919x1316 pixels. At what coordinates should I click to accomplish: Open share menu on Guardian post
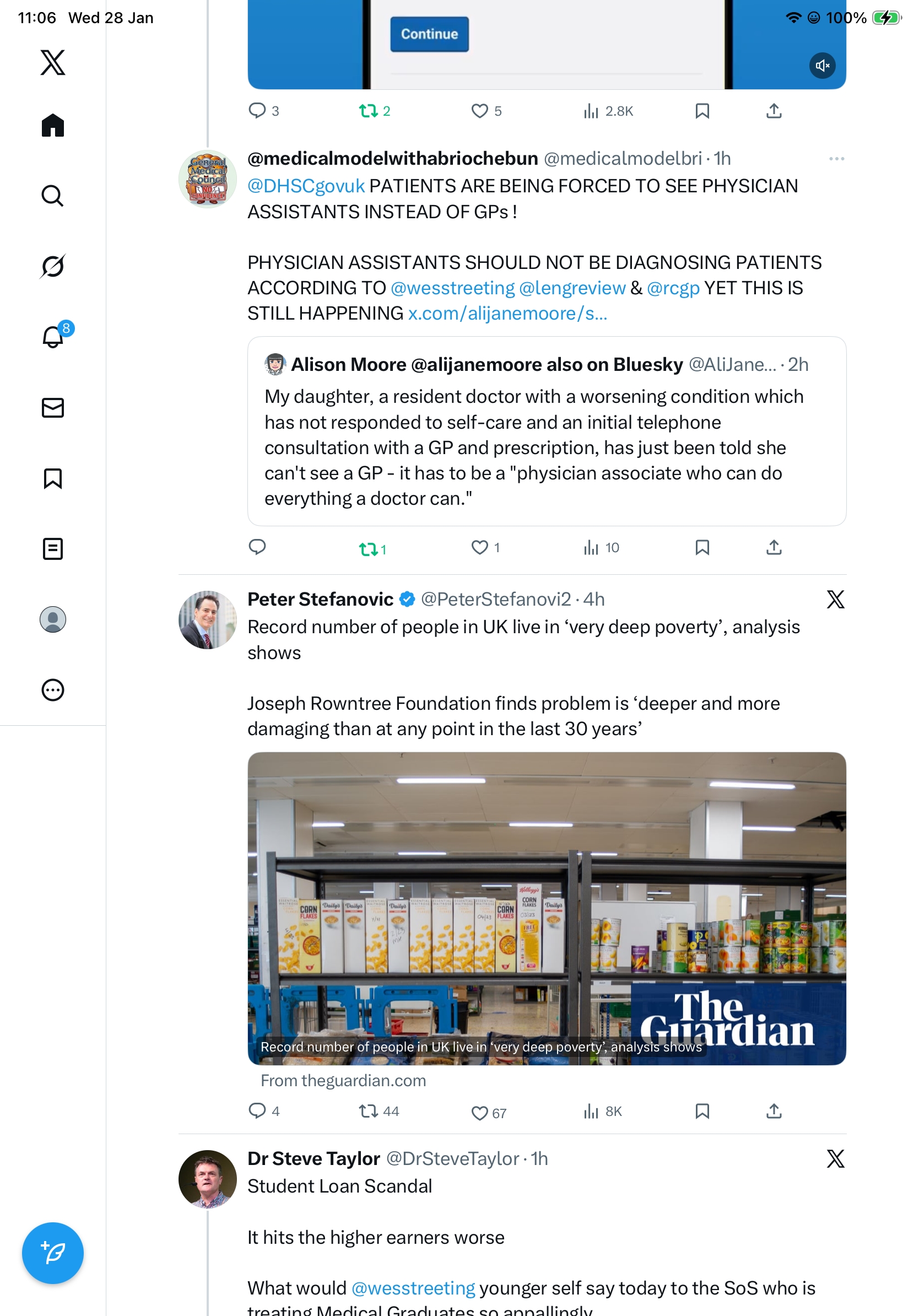[774, 1112]
